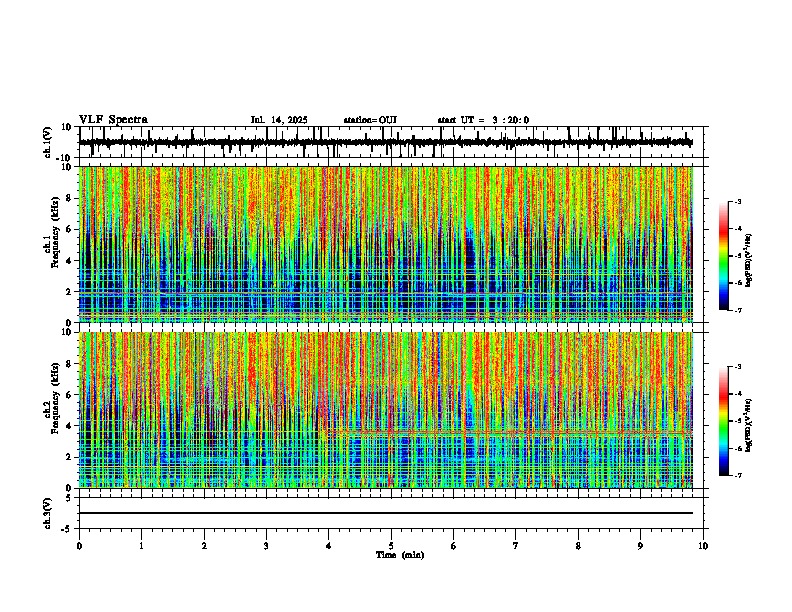Click the "VLF Spectra" plot title
Image resolution: width=792 pixels, height=612 pixels.
pyautogui.click(x=113, y=120)
